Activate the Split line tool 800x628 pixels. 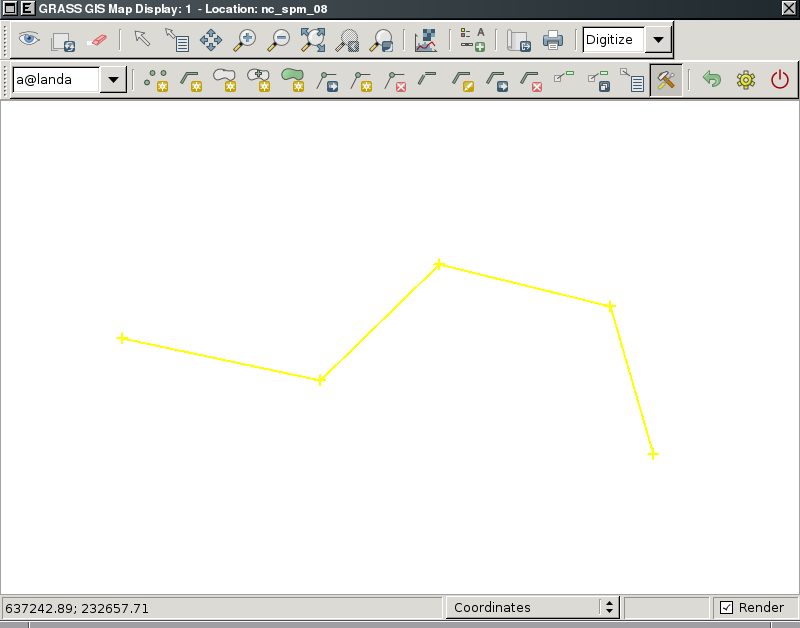[427, 78]
